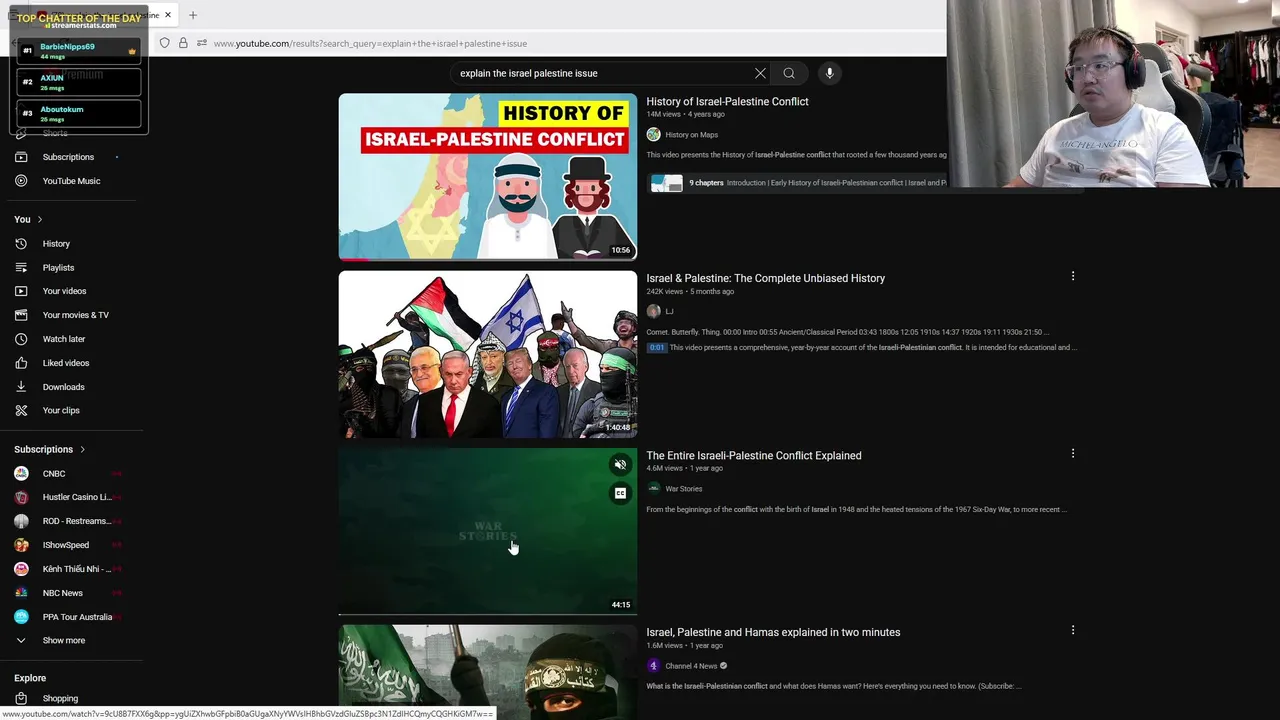Expand the Subscriptions section chevron
Viewport: 1280px width, 720px height.
click(82, 450)
